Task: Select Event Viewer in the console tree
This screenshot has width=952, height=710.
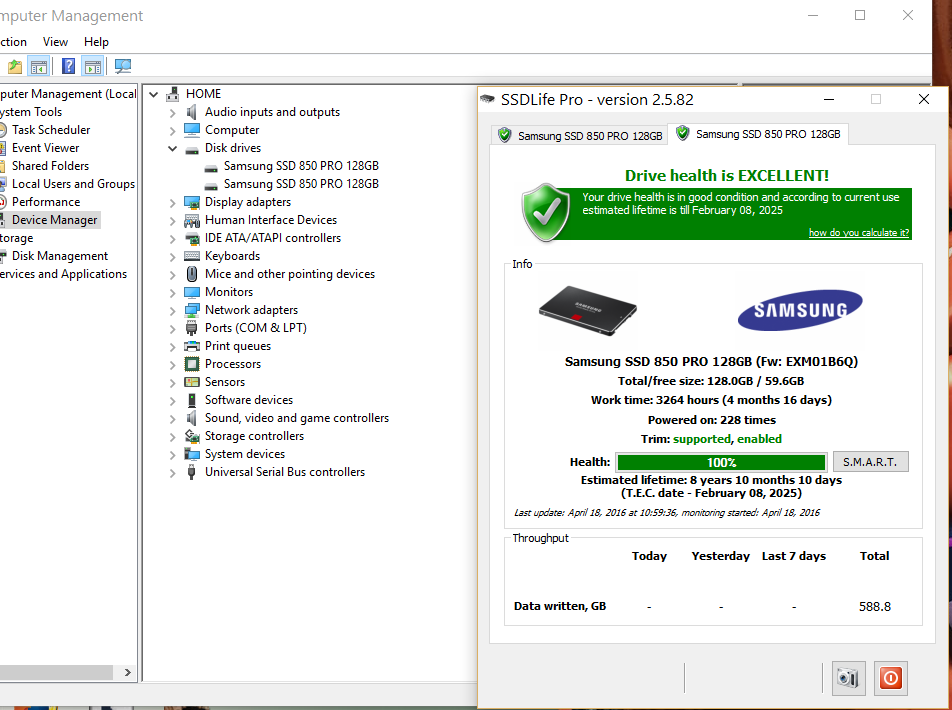Action: click(46, 148)
